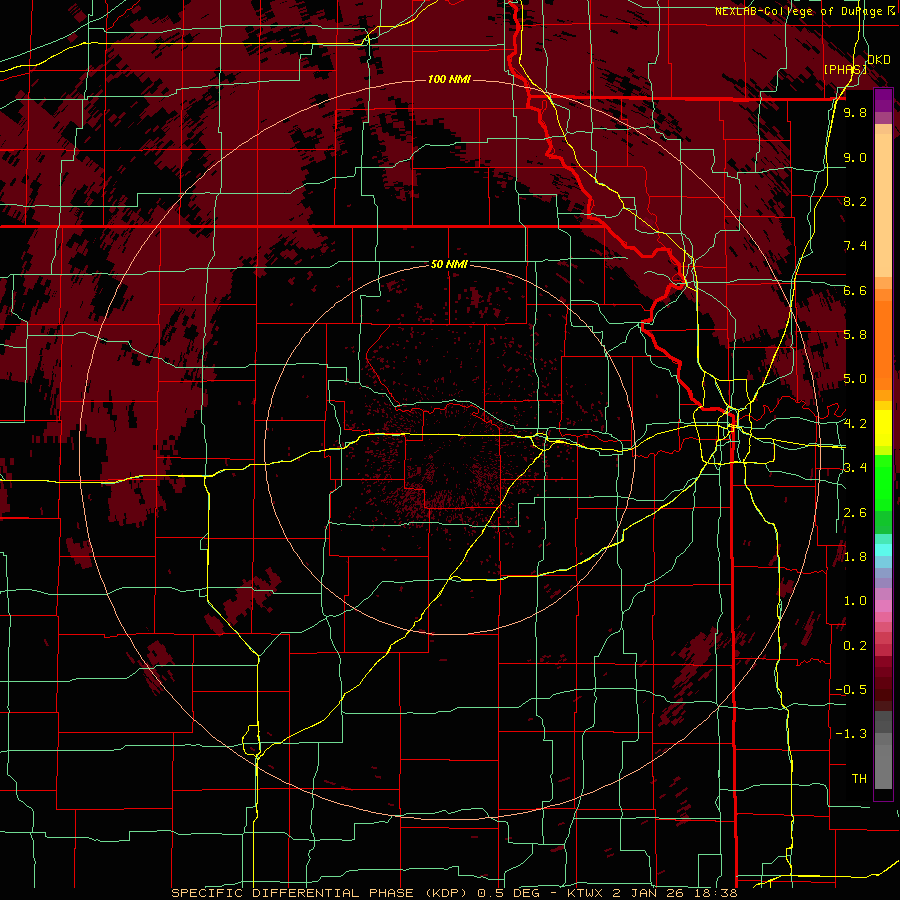Pick the yellow band of the color bar

point(883,428)
